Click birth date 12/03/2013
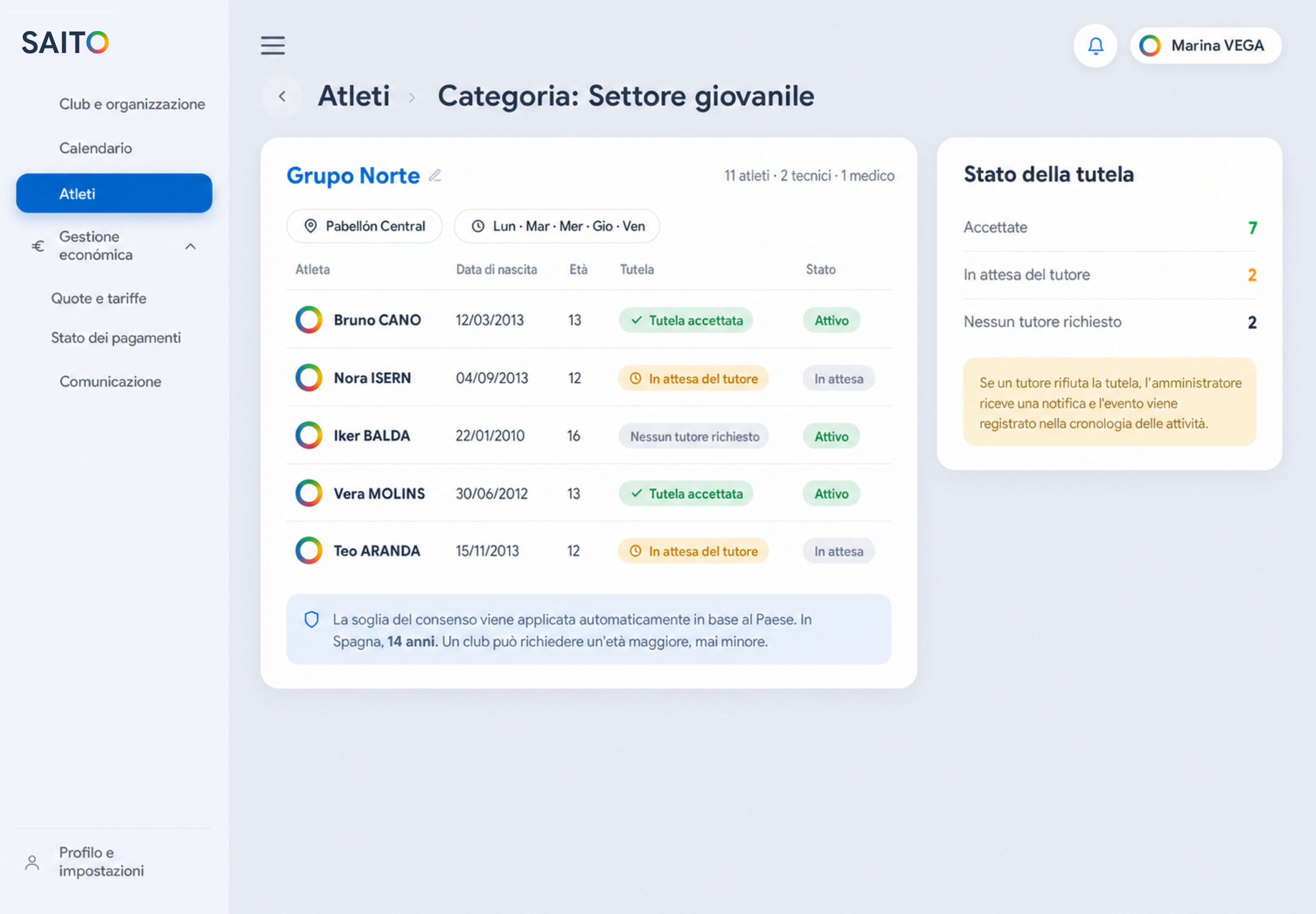Screen dimensions: 1316x914 coord(490,320)
